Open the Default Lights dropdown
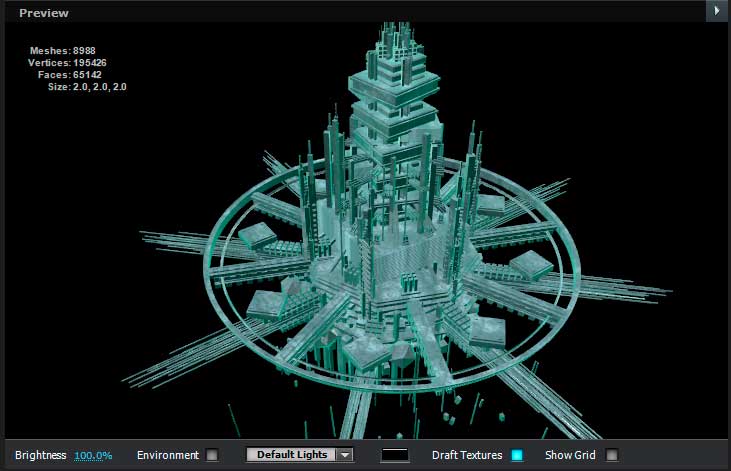This screenshot has height=471, width=731. pyautogui.click(x=290, y=455)
